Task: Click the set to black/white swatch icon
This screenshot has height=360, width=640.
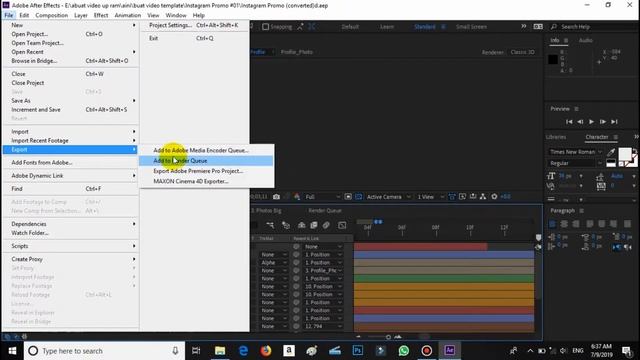Action: tap(611, 163)
